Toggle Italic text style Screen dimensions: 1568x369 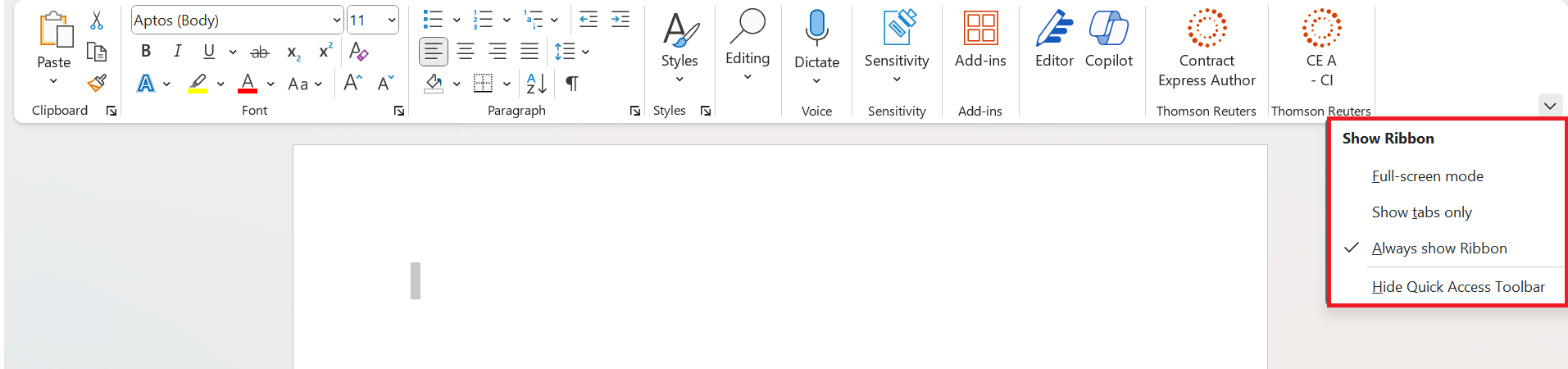(x=177, y=52)
